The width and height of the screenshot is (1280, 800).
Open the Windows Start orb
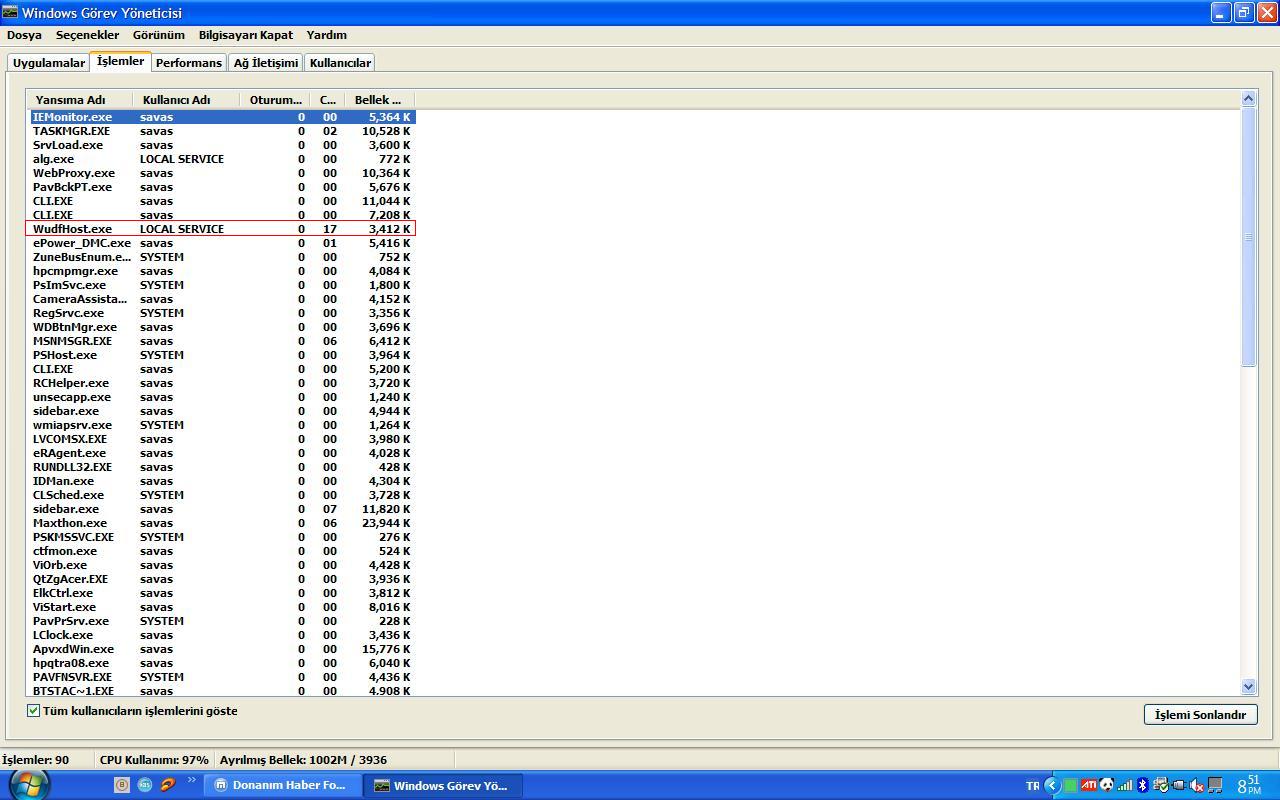click(29, 785)
